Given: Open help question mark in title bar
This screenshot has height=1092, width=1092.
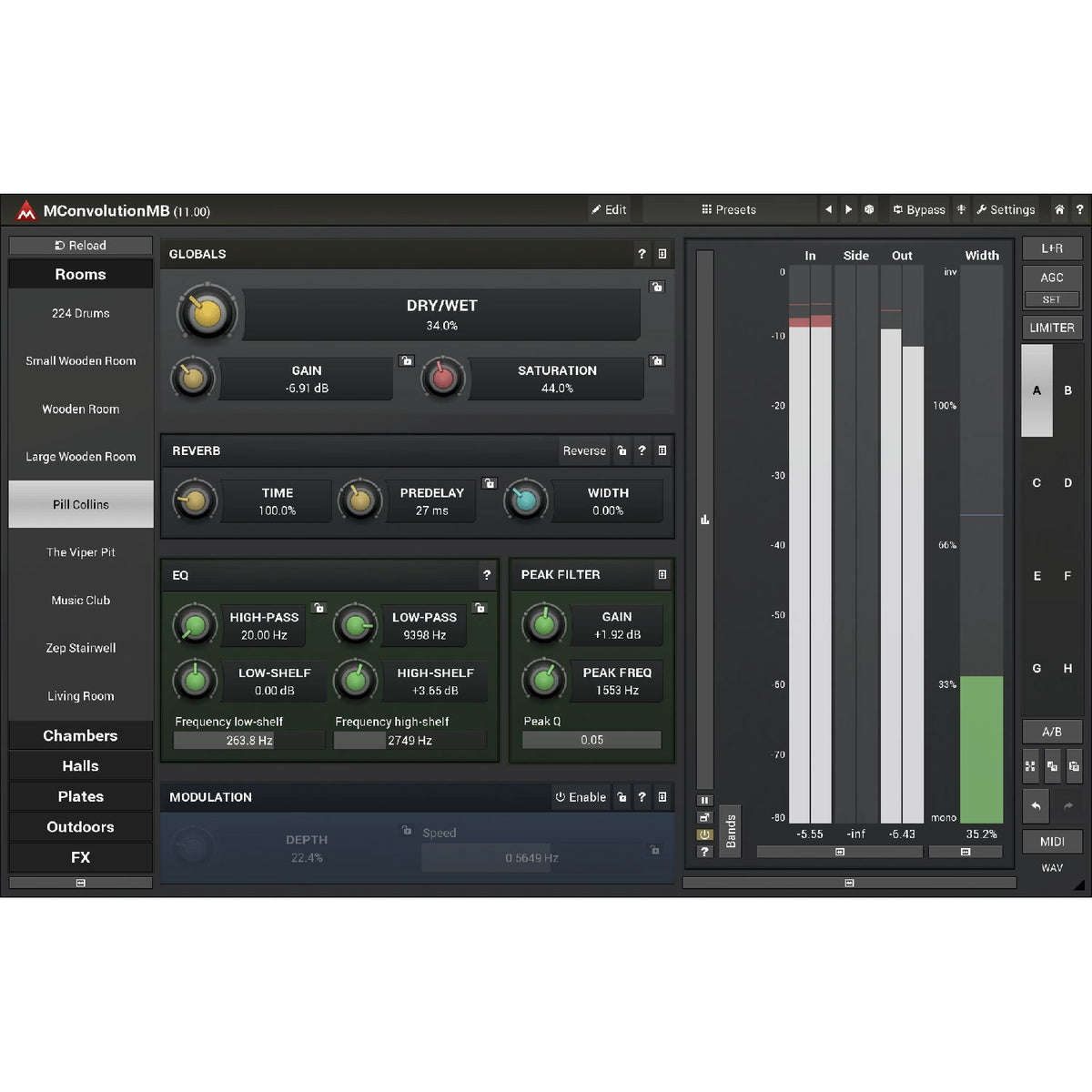Looking at the screenshot, I should click(1079, 209).
